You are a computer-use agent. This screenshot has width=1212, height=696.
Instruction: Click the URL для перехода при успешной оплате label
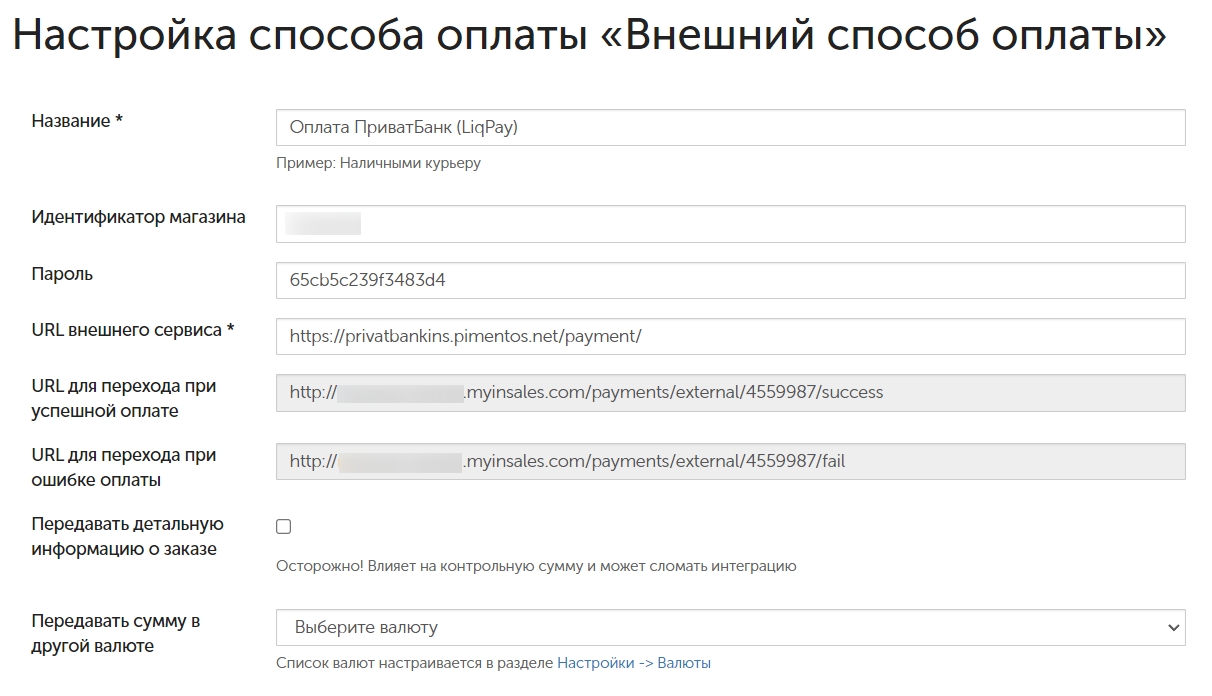[123, 398]
